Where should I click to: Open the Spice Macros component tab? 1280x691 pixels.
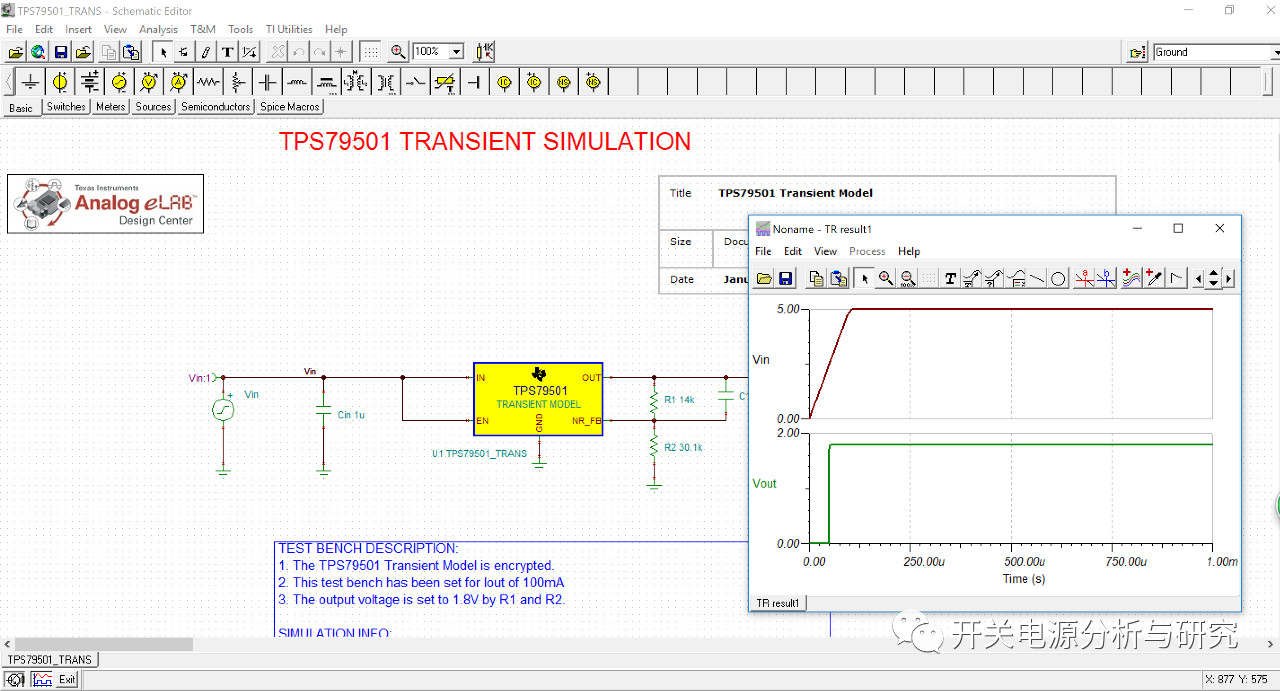290,107
